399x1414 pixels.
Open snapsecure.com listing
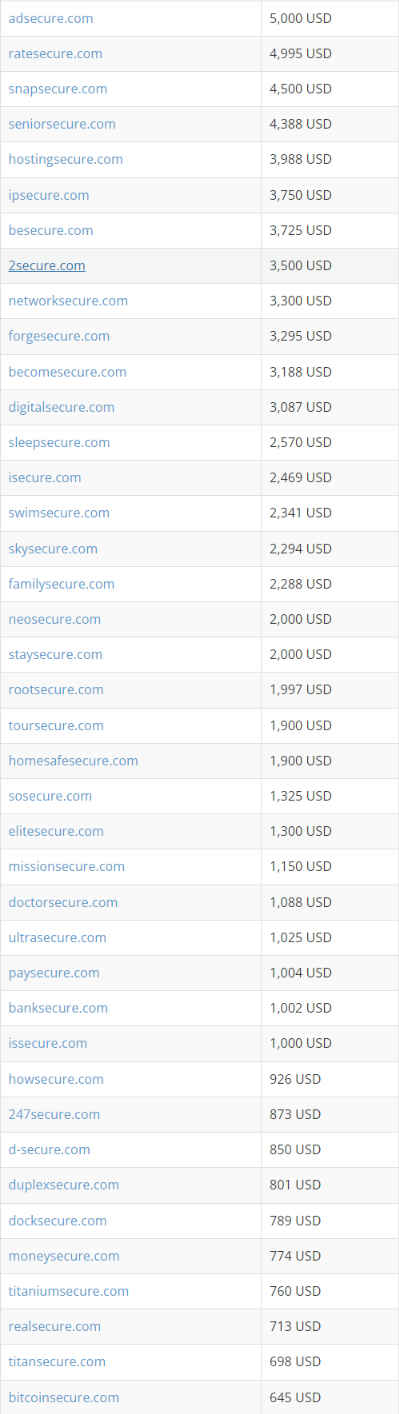[57, 89]
